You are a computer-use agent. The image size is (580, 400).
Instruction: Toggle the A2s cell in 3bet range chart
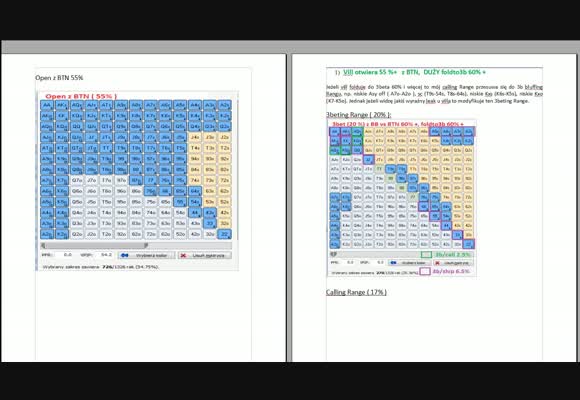[468, 131]
